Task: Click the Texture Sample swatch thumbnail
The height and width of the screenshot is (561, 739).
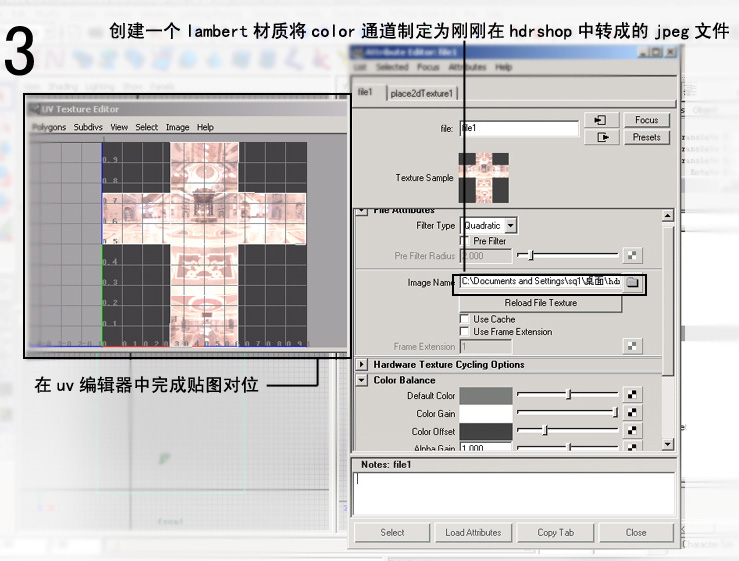Action: pos(484,178)
